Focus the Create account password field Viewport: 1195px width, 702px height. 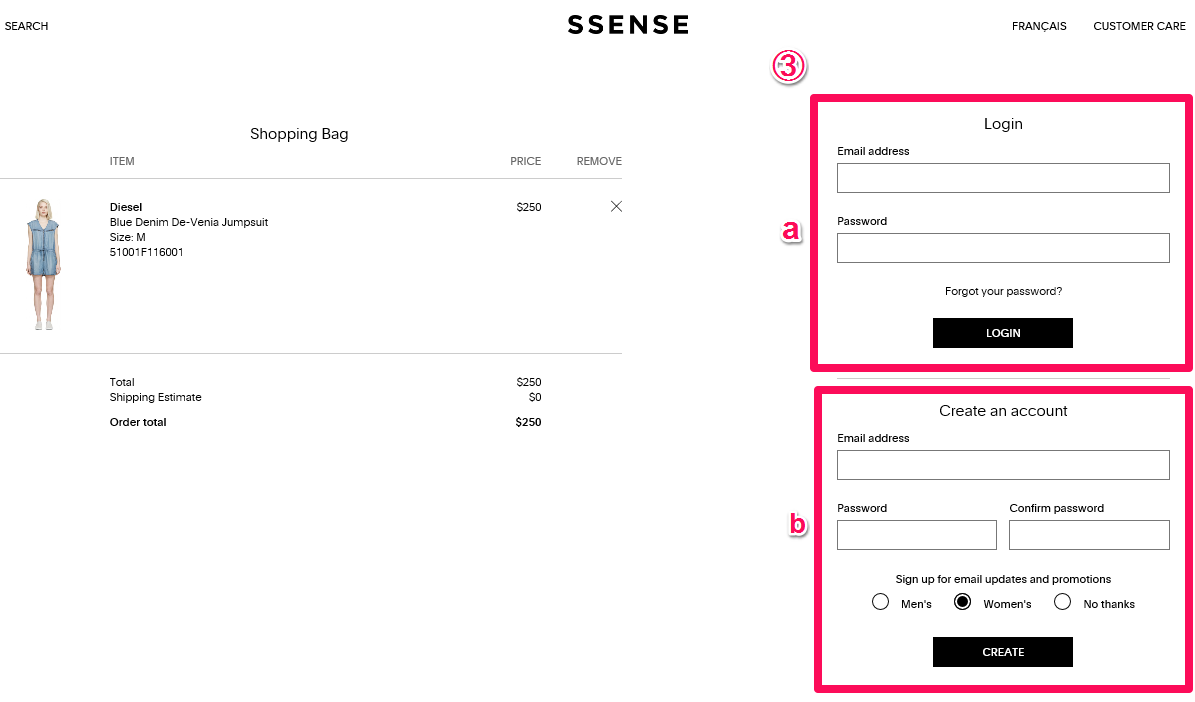[917, 535]
